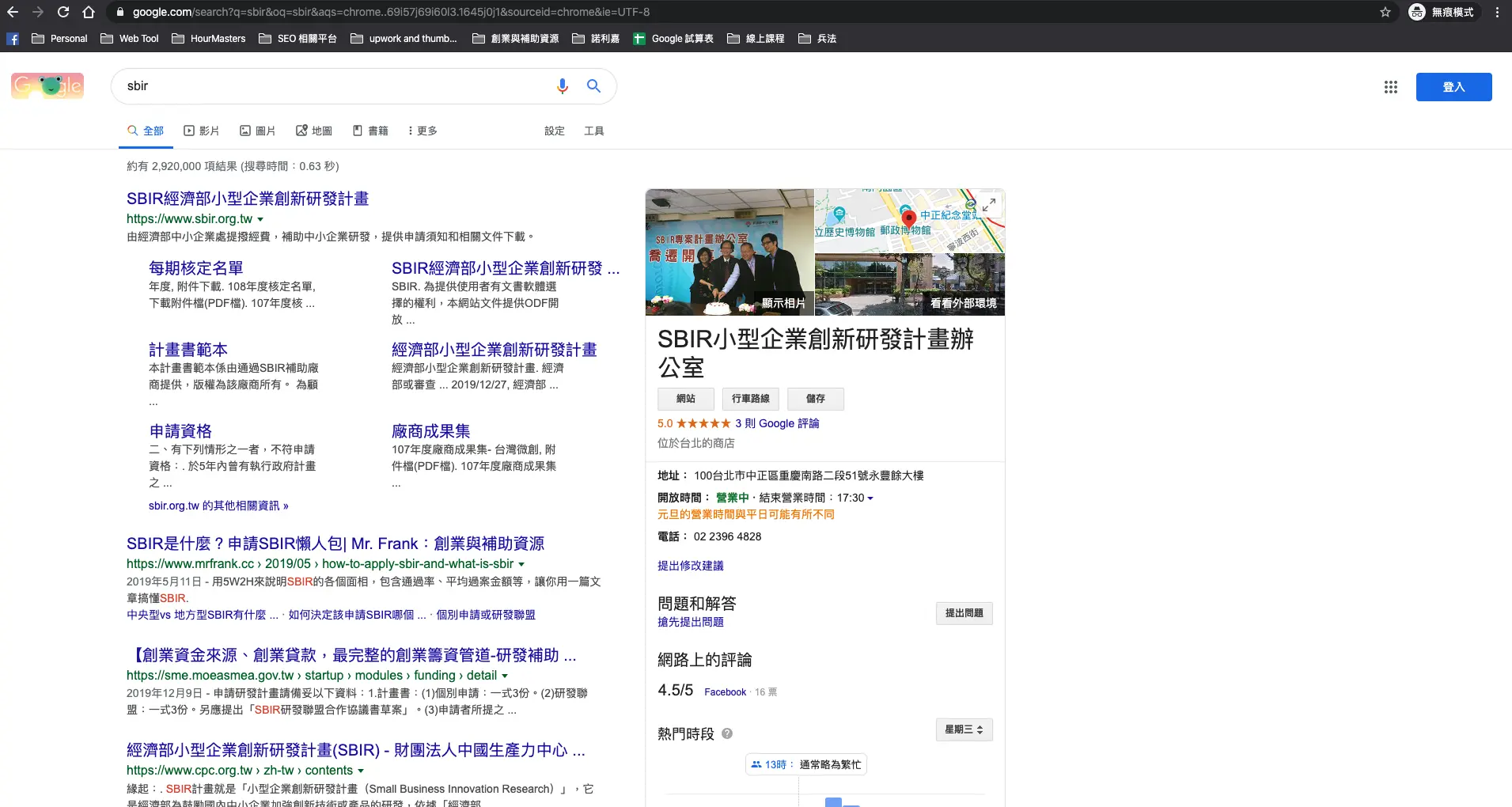This screenshot has width=1512, height=807.
Task: Open the Google apps grid
Action: pos(1390,87)
